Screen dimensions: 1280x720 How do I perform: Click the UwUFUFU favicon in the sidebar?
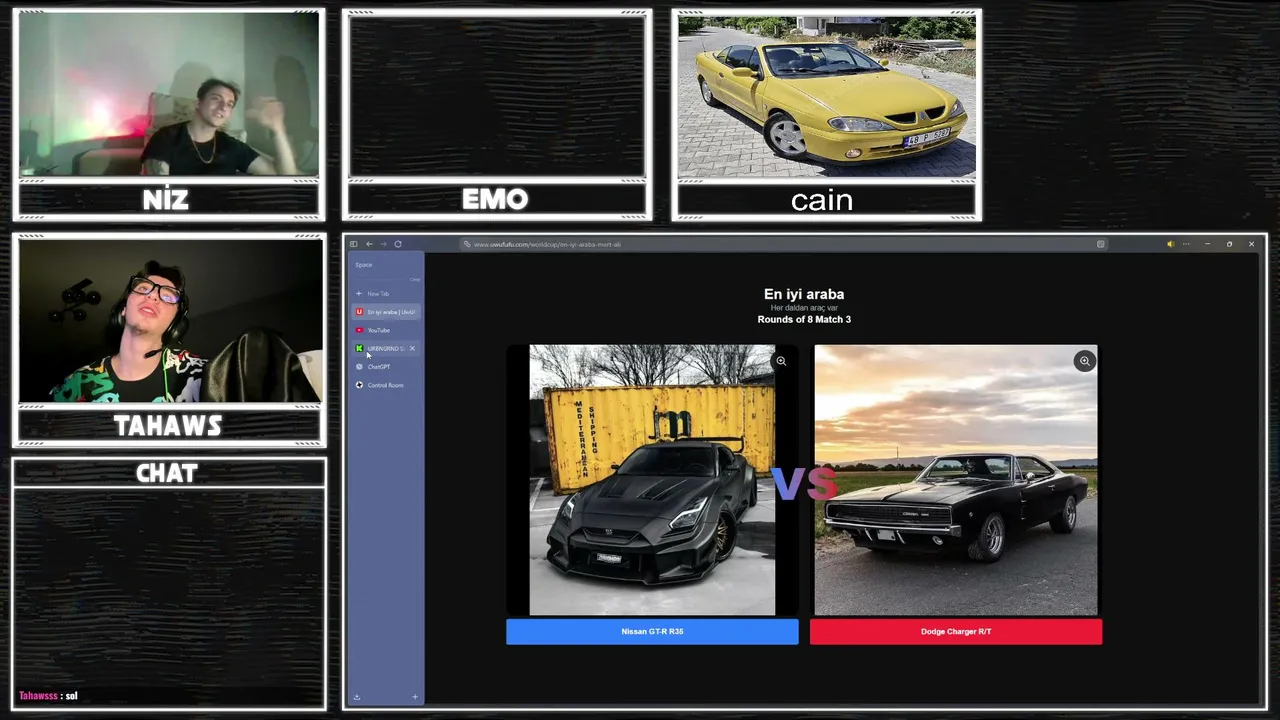[360, 312]
